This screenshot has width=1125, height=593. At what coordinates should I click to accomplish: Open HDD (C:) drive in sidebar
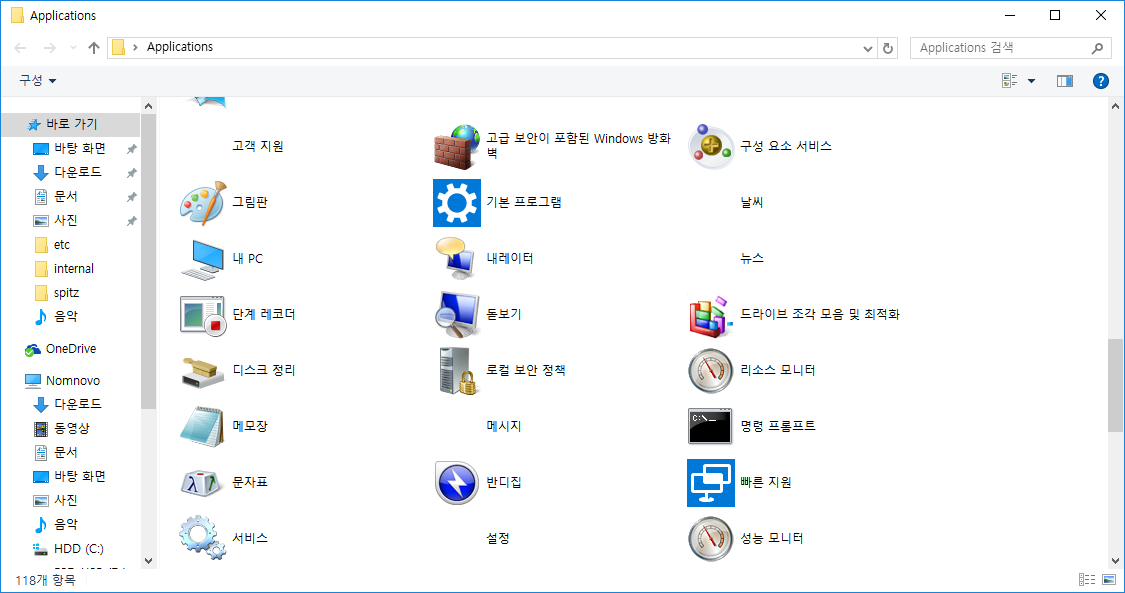click(78, 549)
